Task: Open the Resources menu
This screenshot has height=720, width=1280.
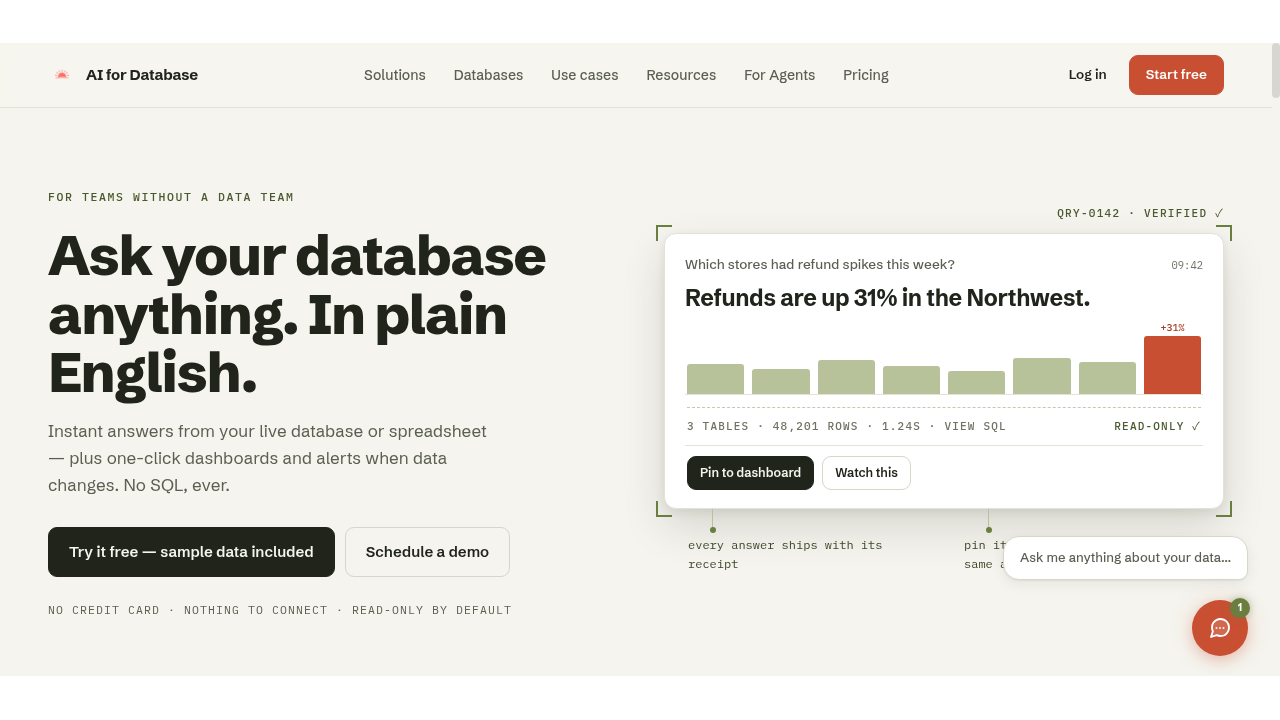Action: pos(681,75)
